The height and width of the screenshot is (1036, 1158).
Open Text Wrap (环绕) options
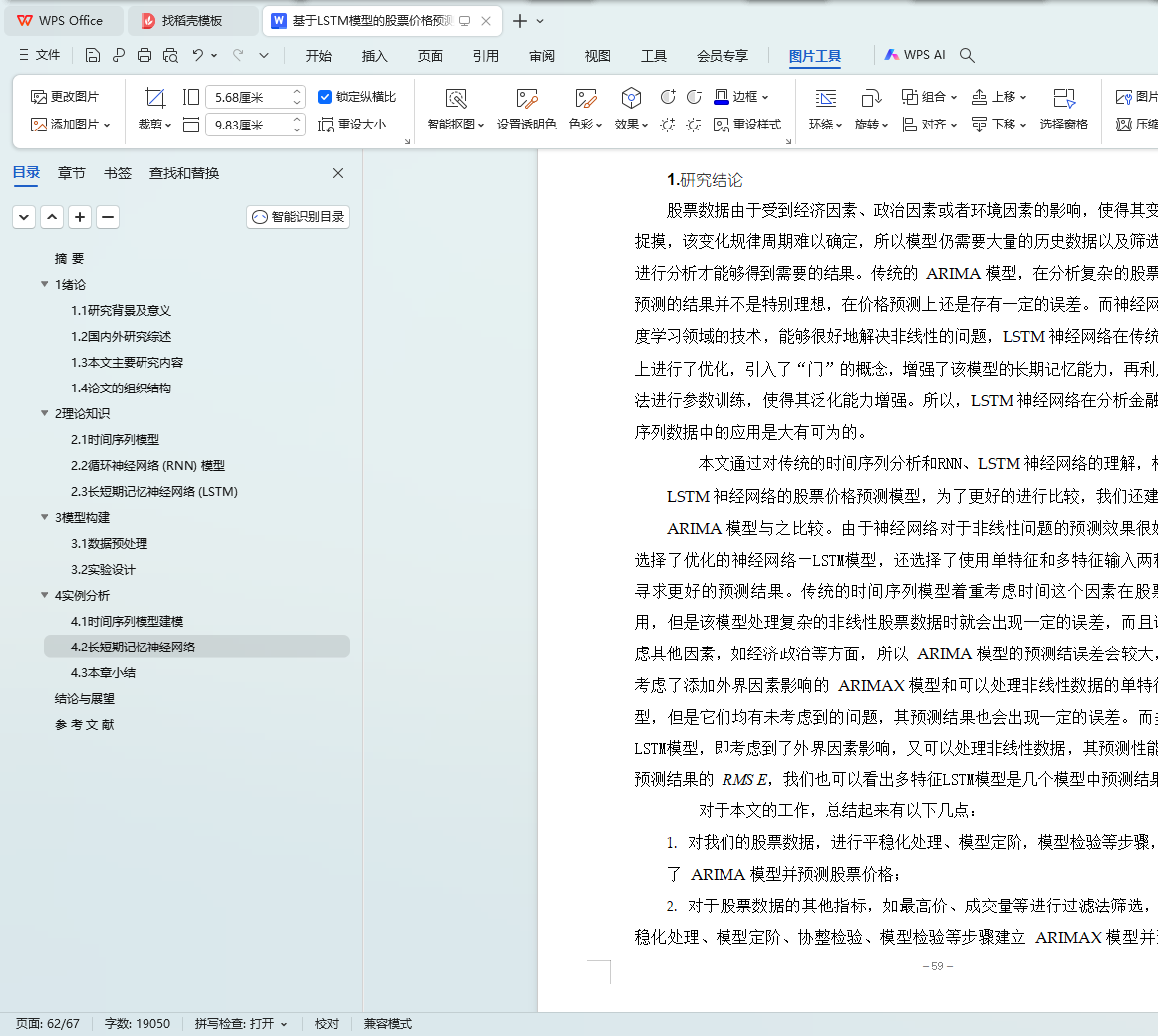pyautogui.click(x=826, y=109)
